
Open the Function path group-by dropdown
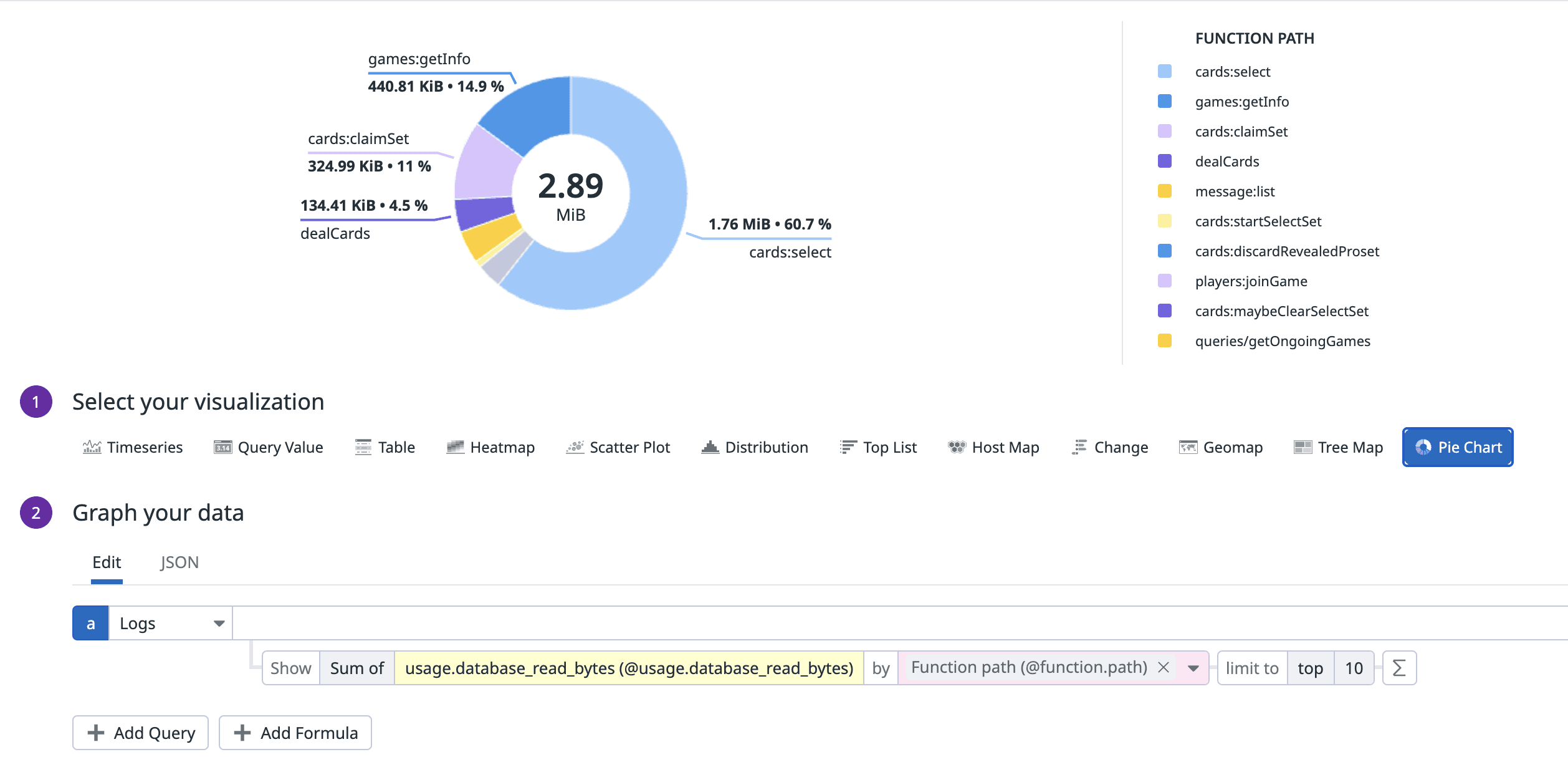point(1194,667)
